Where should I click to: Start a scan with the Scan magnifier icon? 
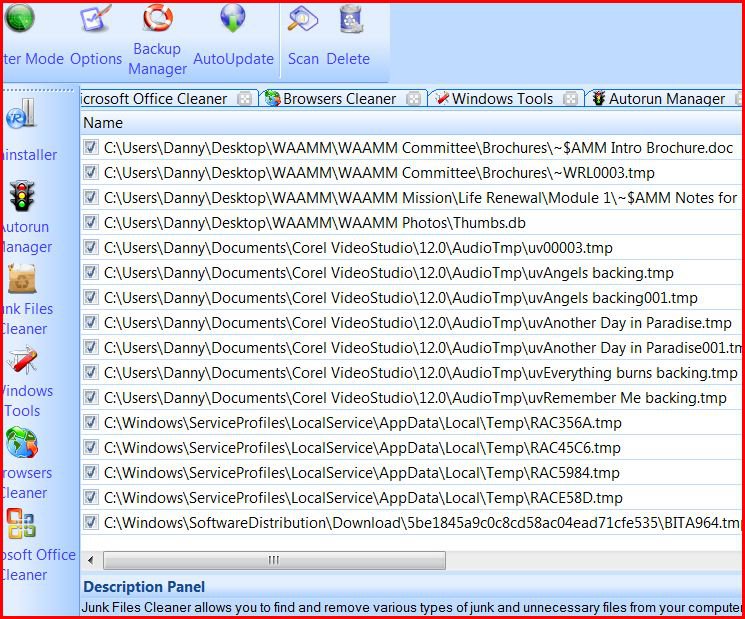[303, 19]
